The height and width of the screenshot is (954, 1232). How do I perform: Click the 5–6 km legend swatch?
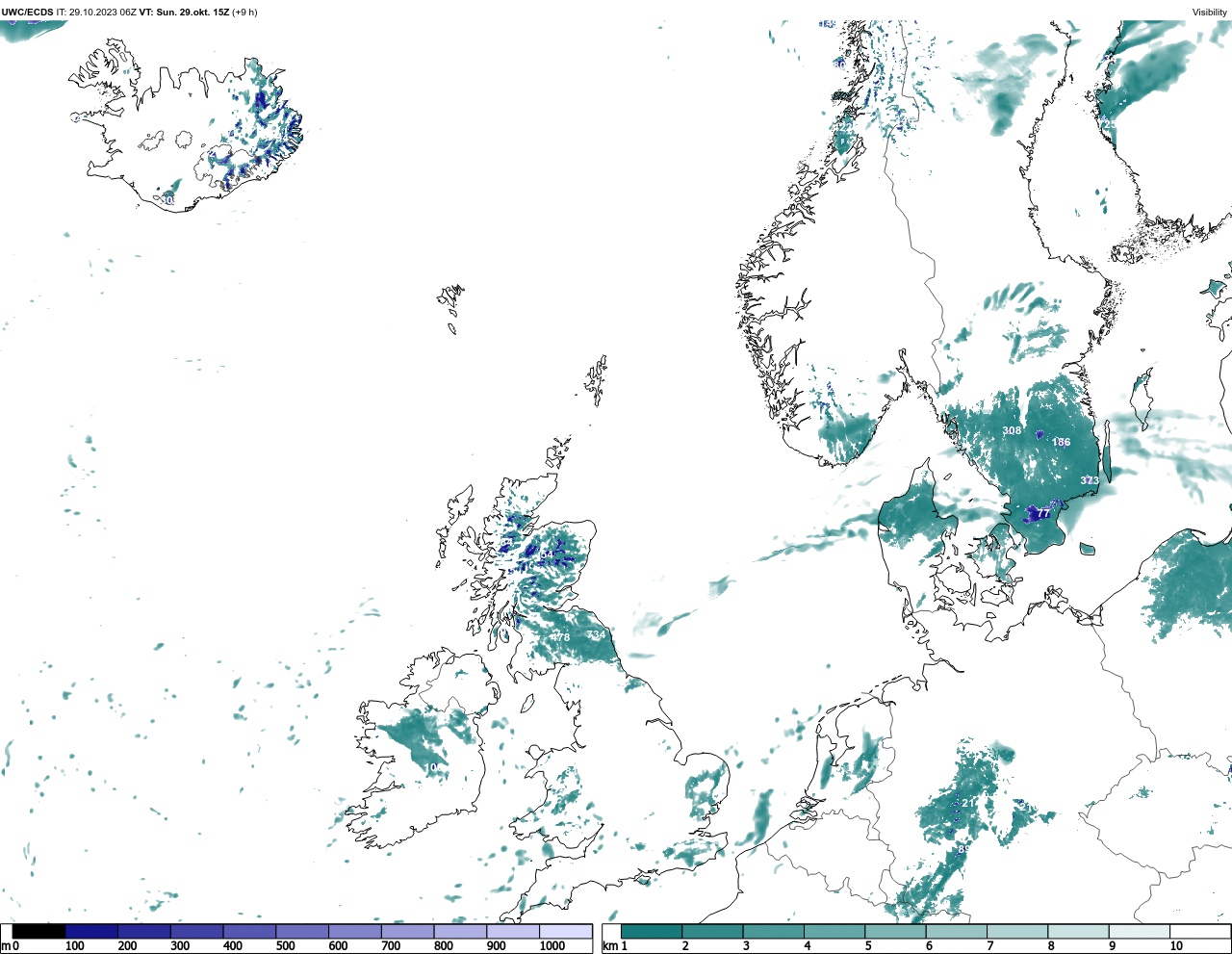(895, 931)
